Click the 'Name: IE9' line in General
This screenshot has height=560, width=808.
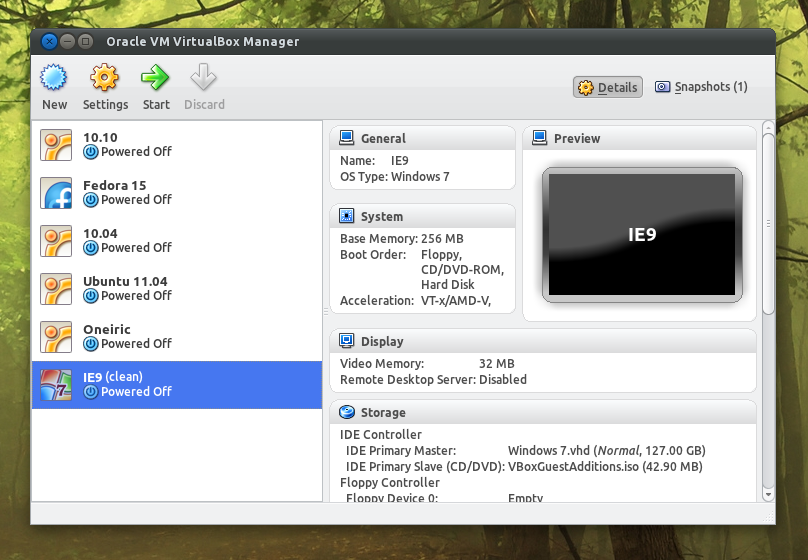coord(374,161)
